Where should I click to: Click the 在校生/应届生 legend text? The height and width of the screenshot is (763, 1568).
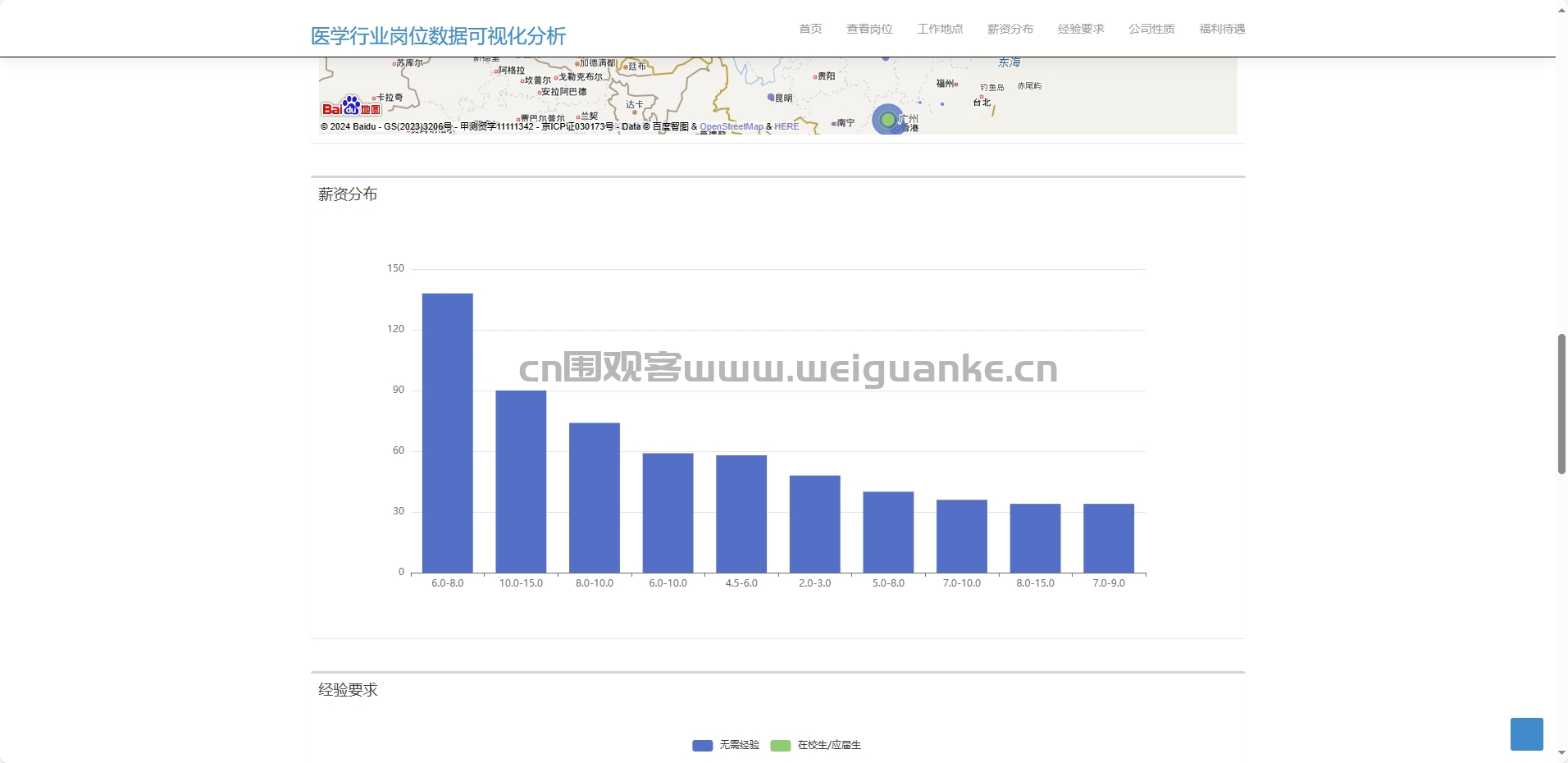tap(829, 745)
